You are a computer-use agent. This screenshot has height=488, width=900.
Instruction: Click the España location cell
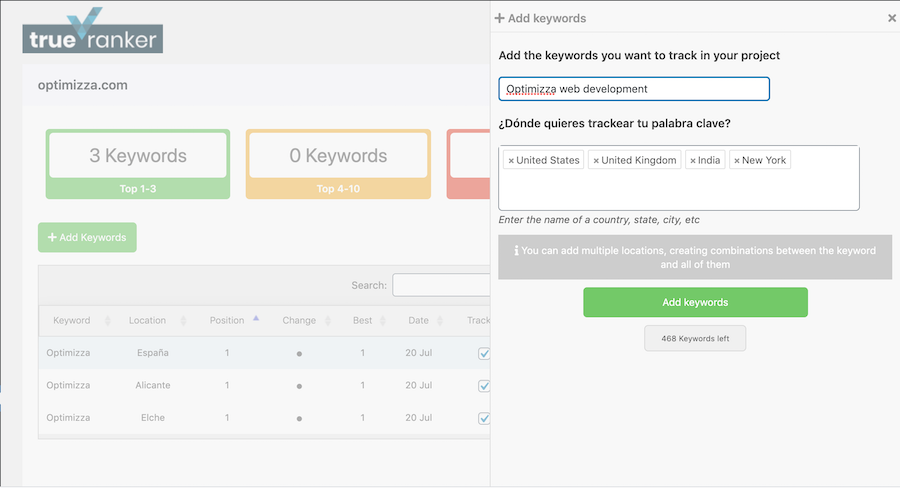tap(153, 353)
